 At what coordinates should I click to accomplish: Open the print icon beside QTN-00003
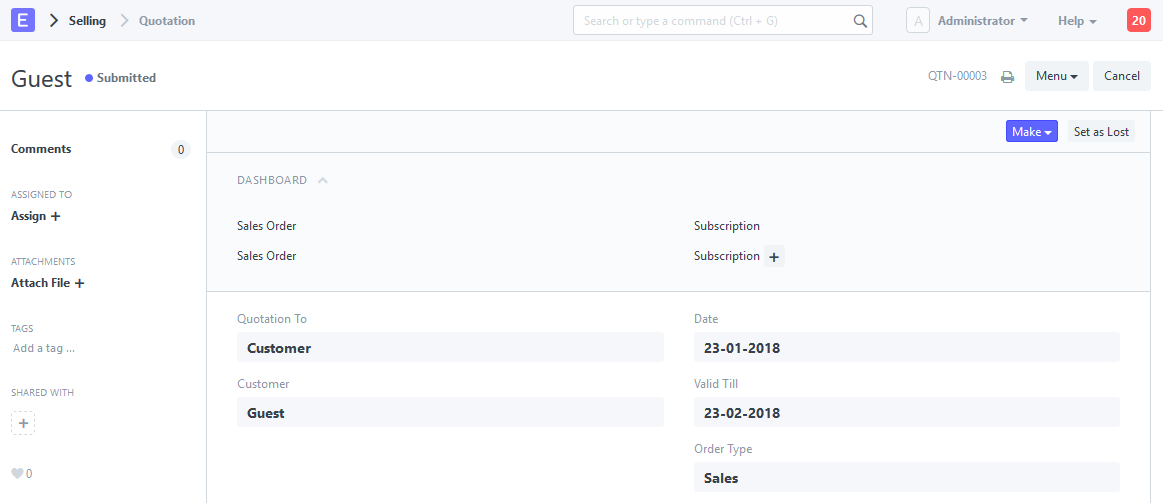[x=1007, y=77]
